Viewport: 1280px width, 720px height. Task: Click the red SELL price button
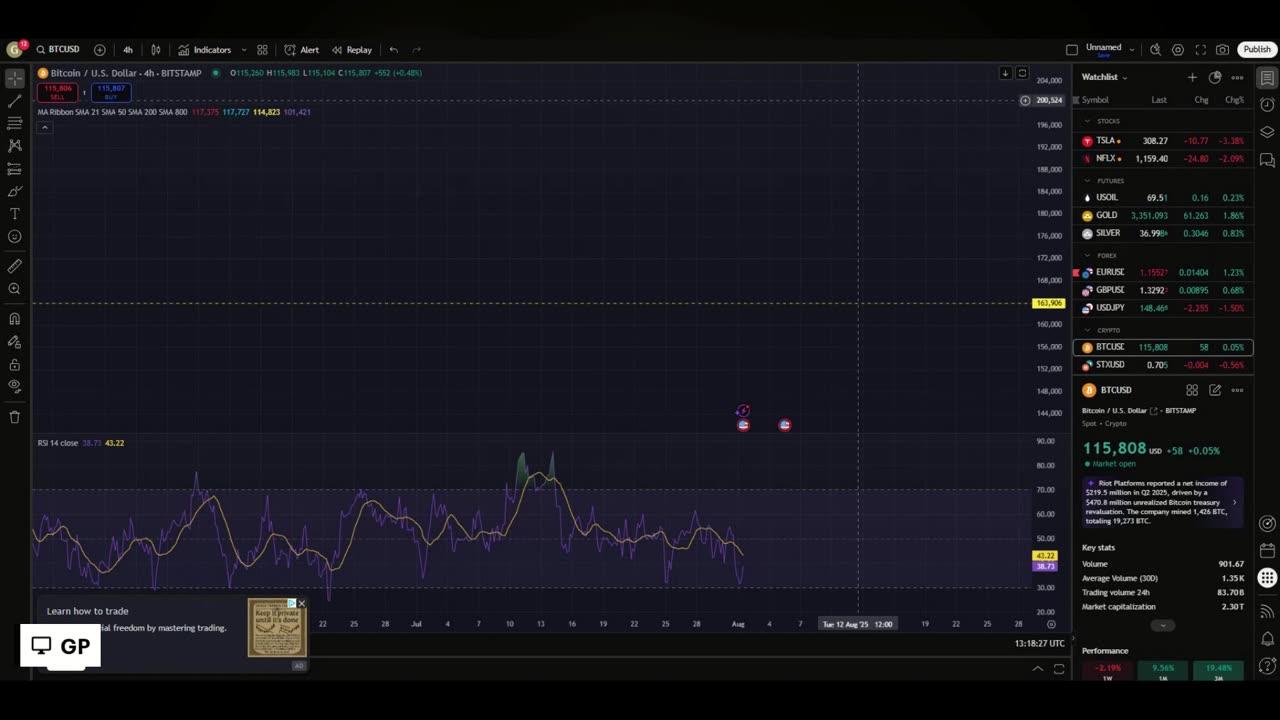(x=58, y=92)
